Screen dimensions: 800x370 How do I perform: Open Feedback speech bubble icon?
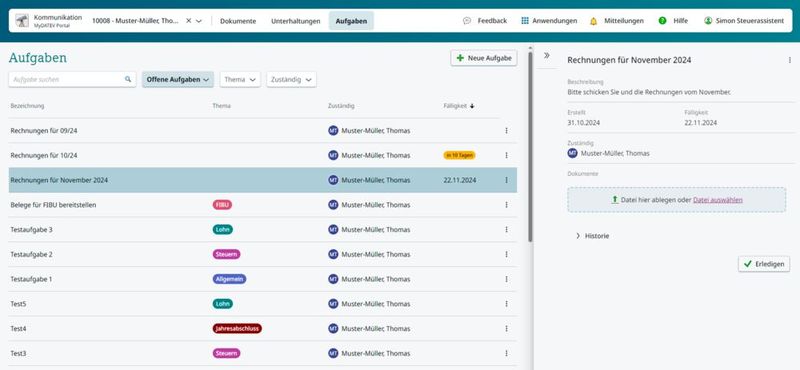467,21
